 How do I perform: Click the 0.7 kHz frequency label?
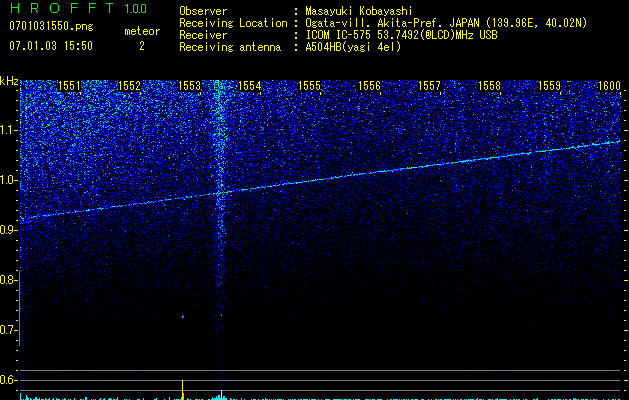pos(9,330)
